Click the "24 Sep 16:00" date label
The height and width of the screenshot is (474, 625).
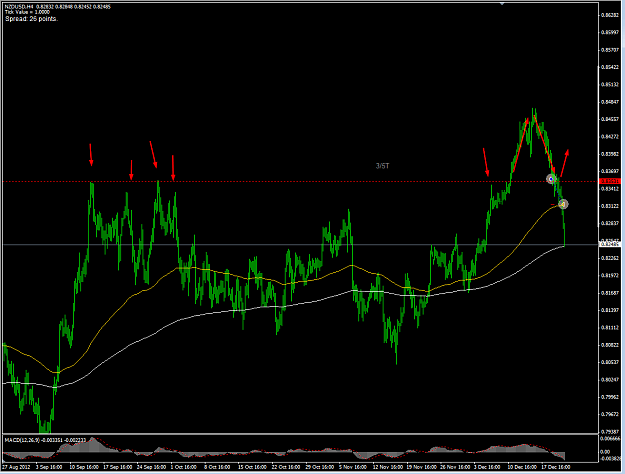[x=151, y=466]
